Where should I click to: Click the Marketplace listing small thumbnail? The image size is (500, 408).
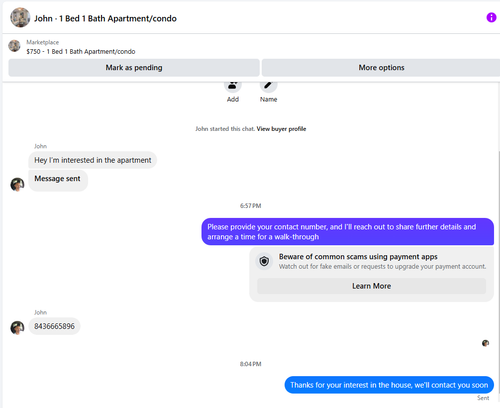coord(14,46)
